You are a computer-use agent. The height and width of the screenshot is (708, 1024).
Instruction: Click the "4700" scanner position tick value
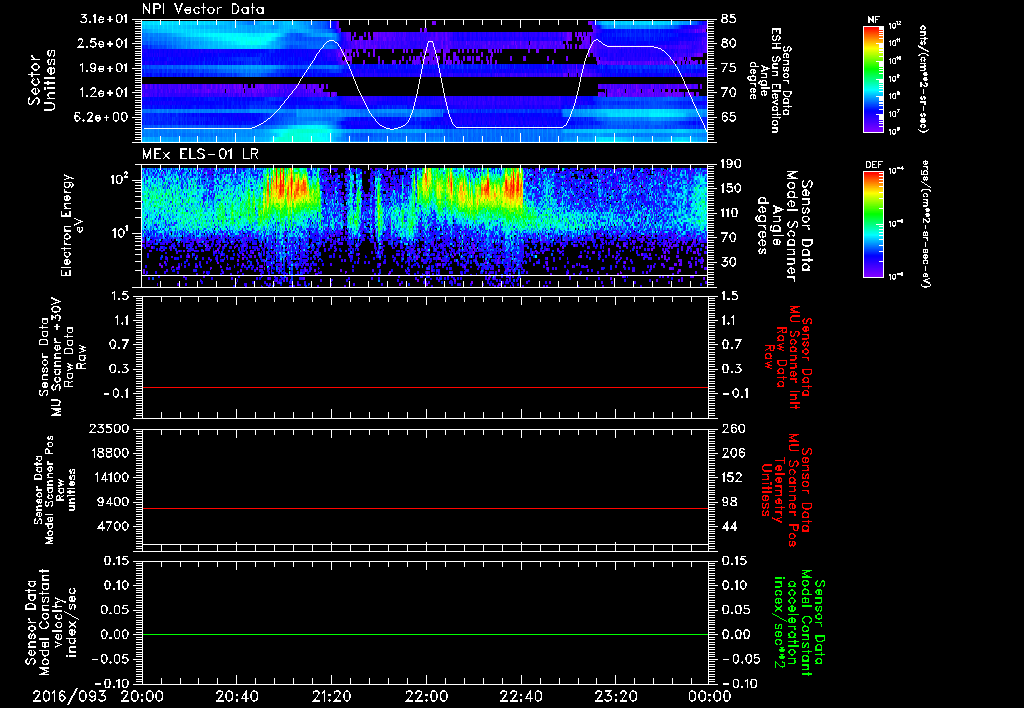(113, 526)
